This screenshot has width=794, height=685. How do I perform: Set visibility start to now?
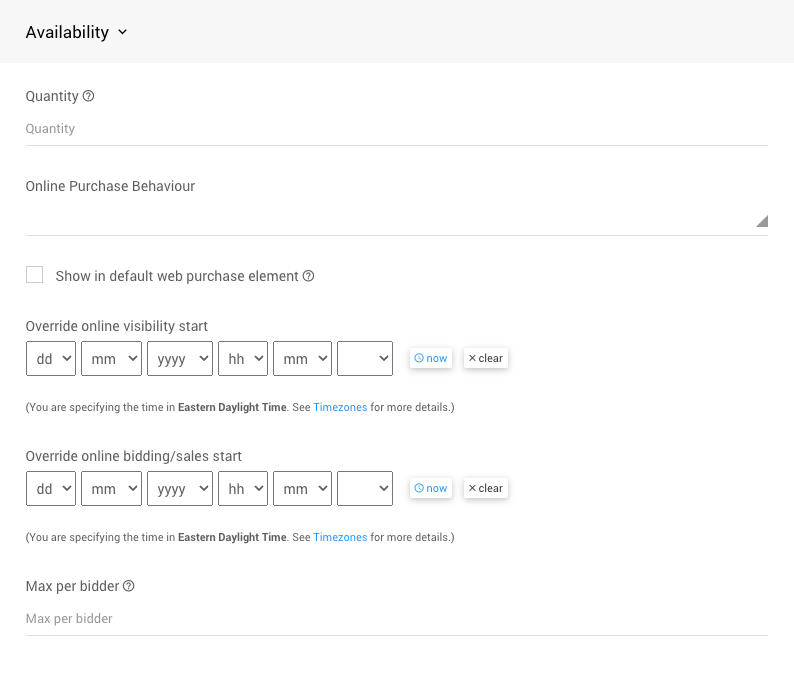(431, 358)
